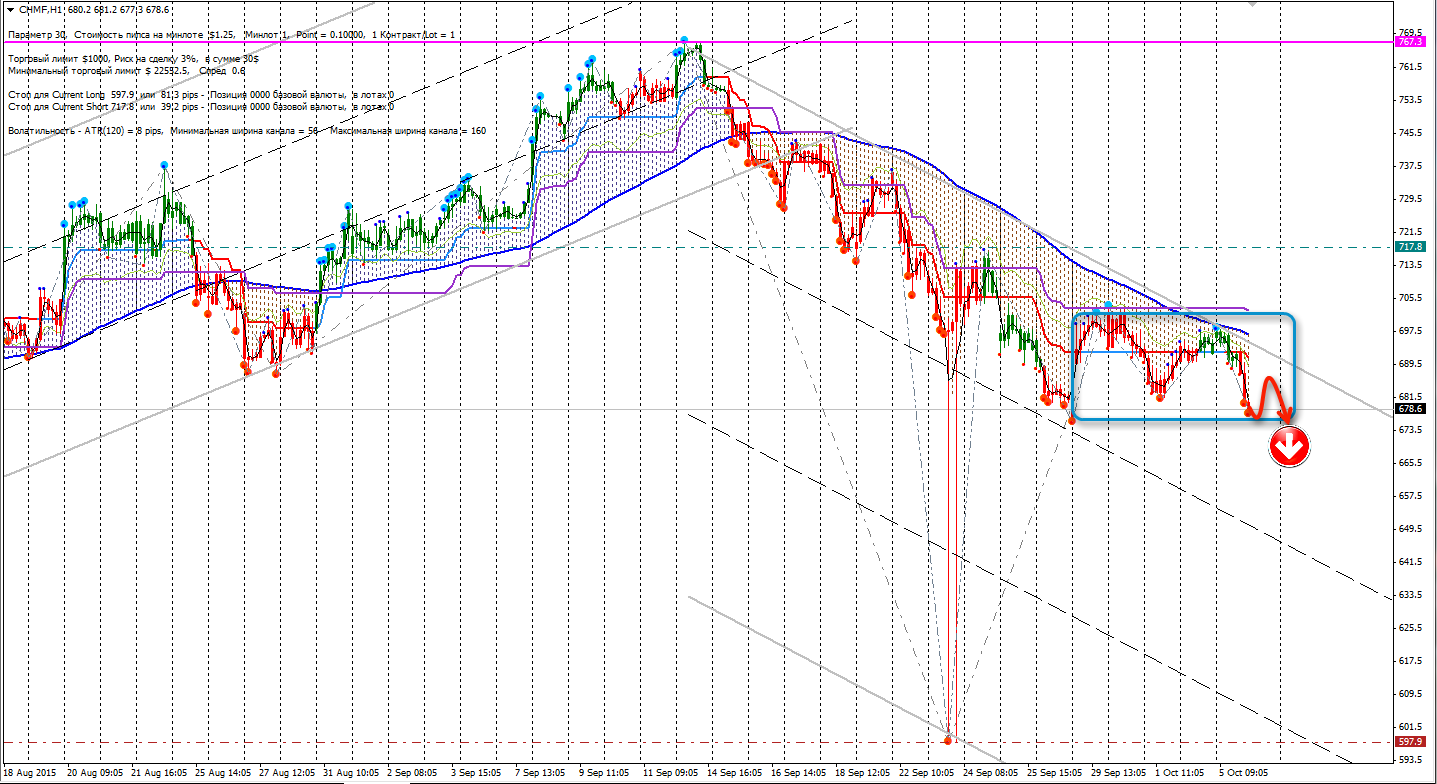Click the 673.5 price scale label

pyautogui.click(x=1410, y=430)
